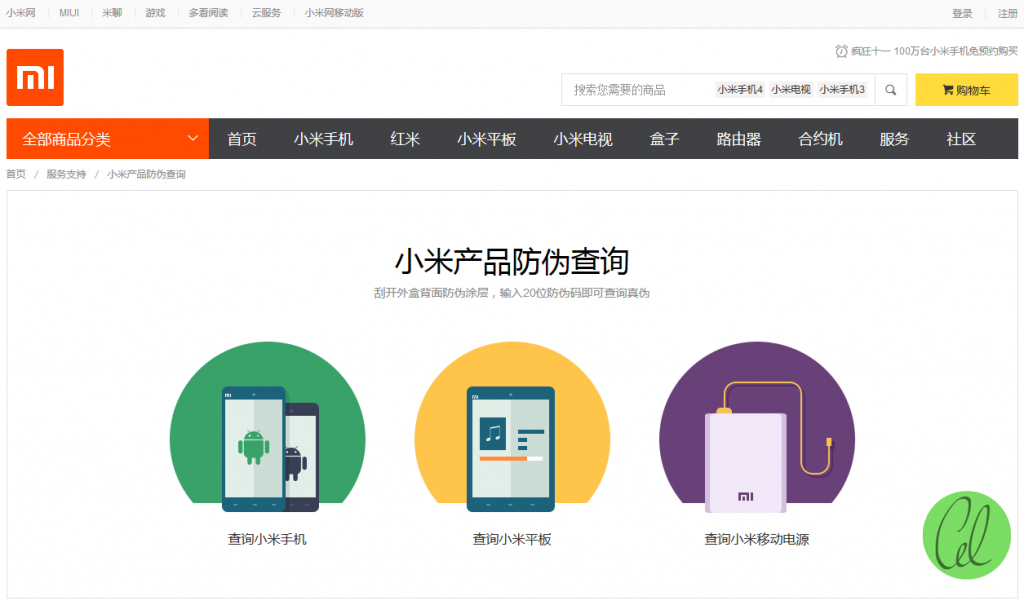Open 小米电视 navigation item
Image resolution: width=1024 pixels, height=605 pixels.
pyautogui.click(x=583, y=139)
